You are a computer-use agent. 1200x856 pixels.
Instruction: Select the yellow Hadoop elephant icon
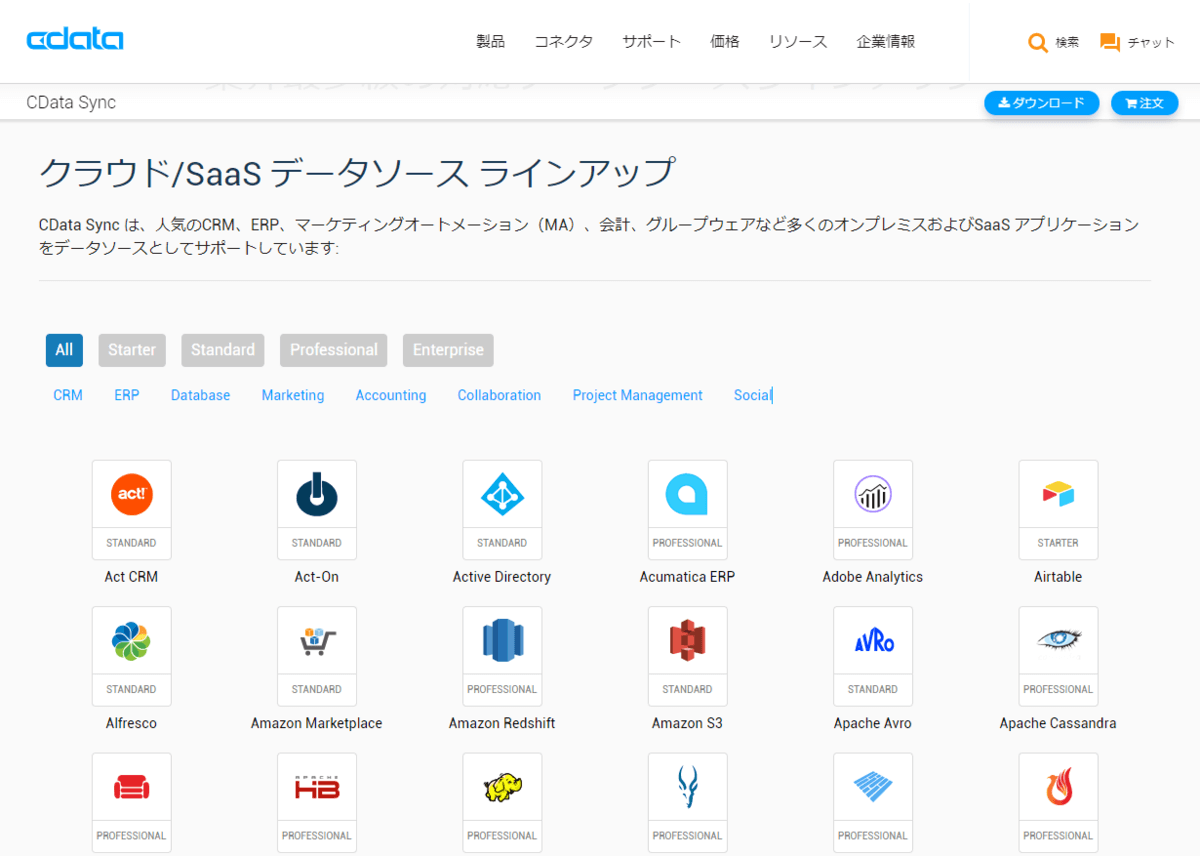502,788
